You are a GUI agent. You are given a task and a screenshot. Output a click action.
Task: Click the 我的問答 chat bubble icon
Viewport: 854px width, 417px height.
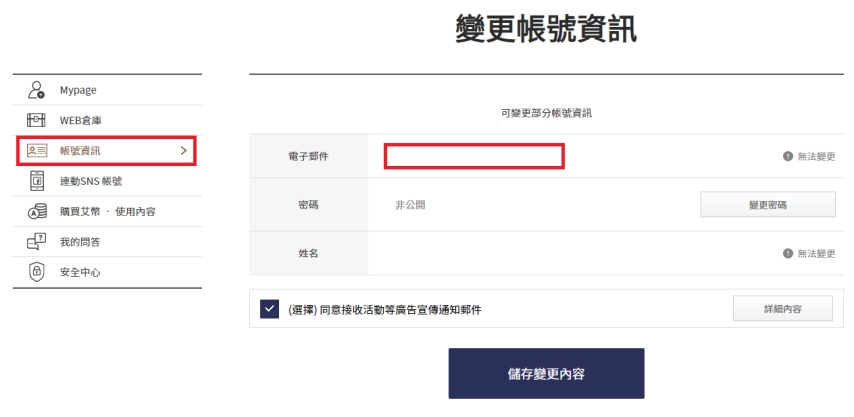tap(36, 241)
